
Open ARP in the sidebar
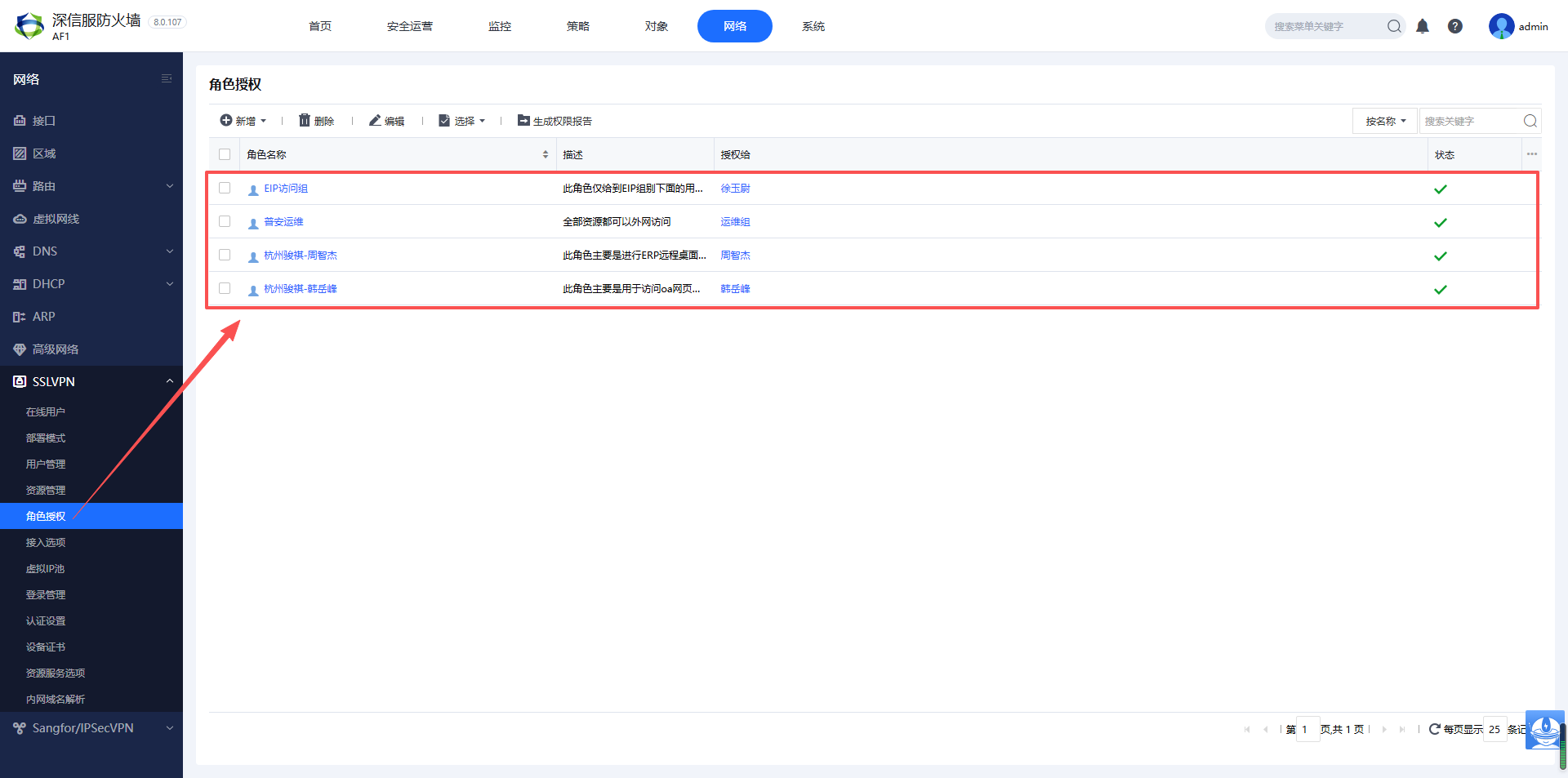point(91,317)
